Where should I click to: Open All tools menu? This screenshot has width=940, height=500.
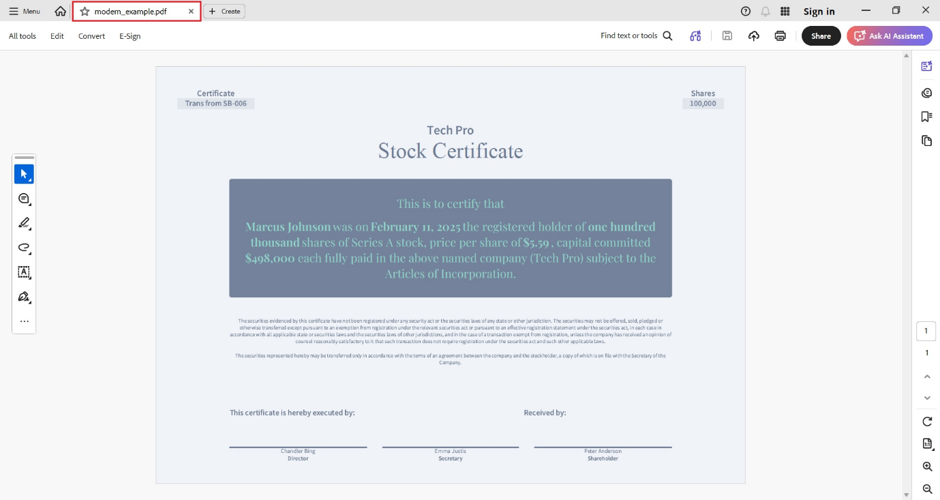point(22,36)
